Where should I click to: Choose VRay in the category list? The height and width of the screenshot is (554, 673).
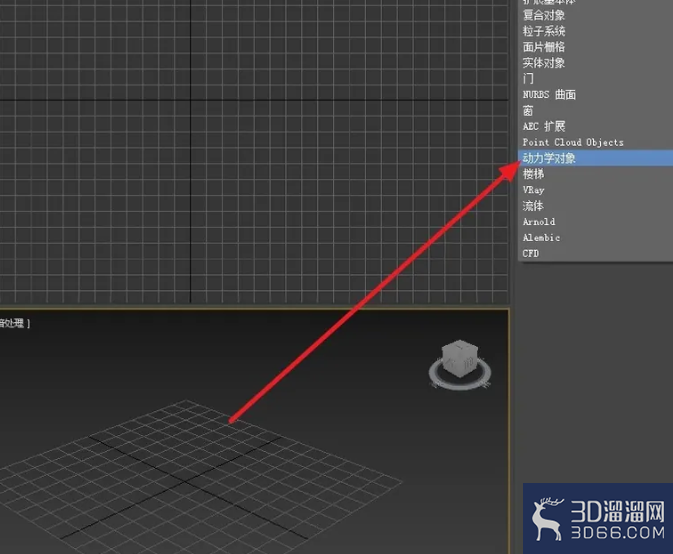pyautogui.click(x=595, y=190)
